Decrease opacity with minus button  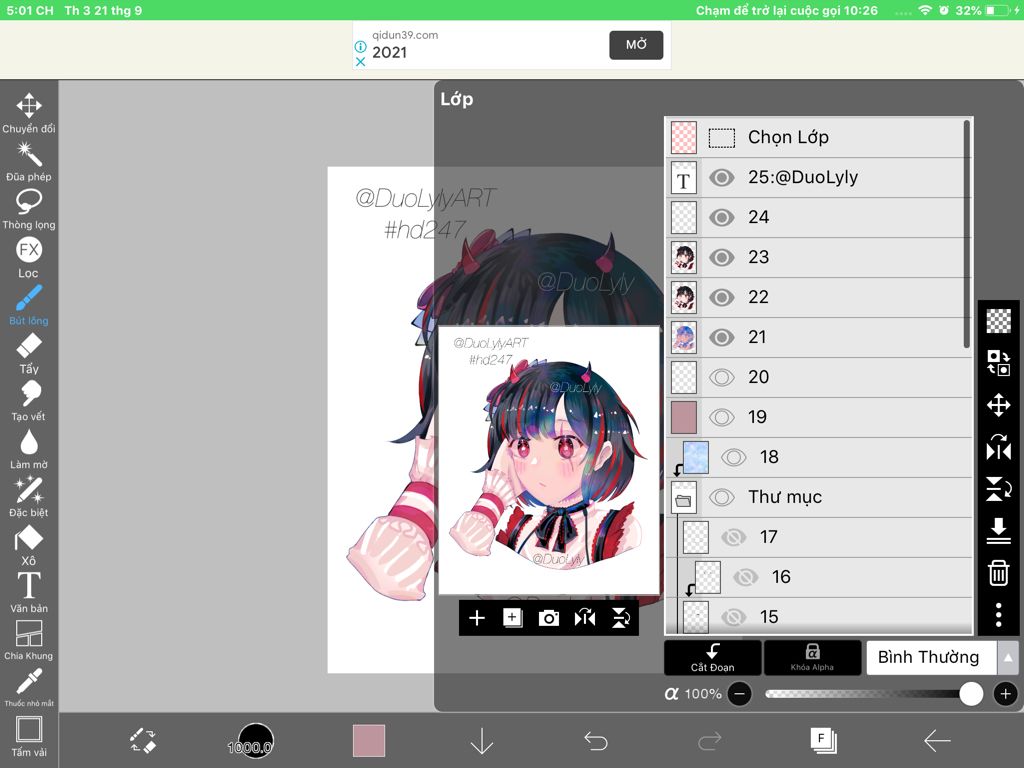pyautogui.click(x=740, y=694)
